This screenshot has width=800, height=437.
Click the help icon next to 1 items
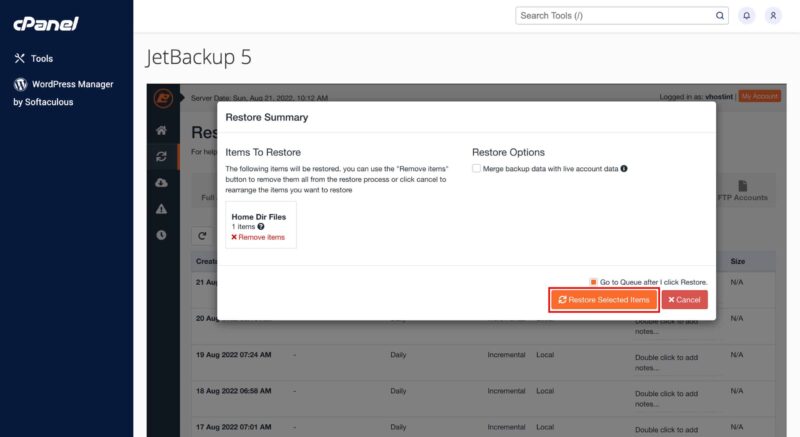[x=261, y=226]
